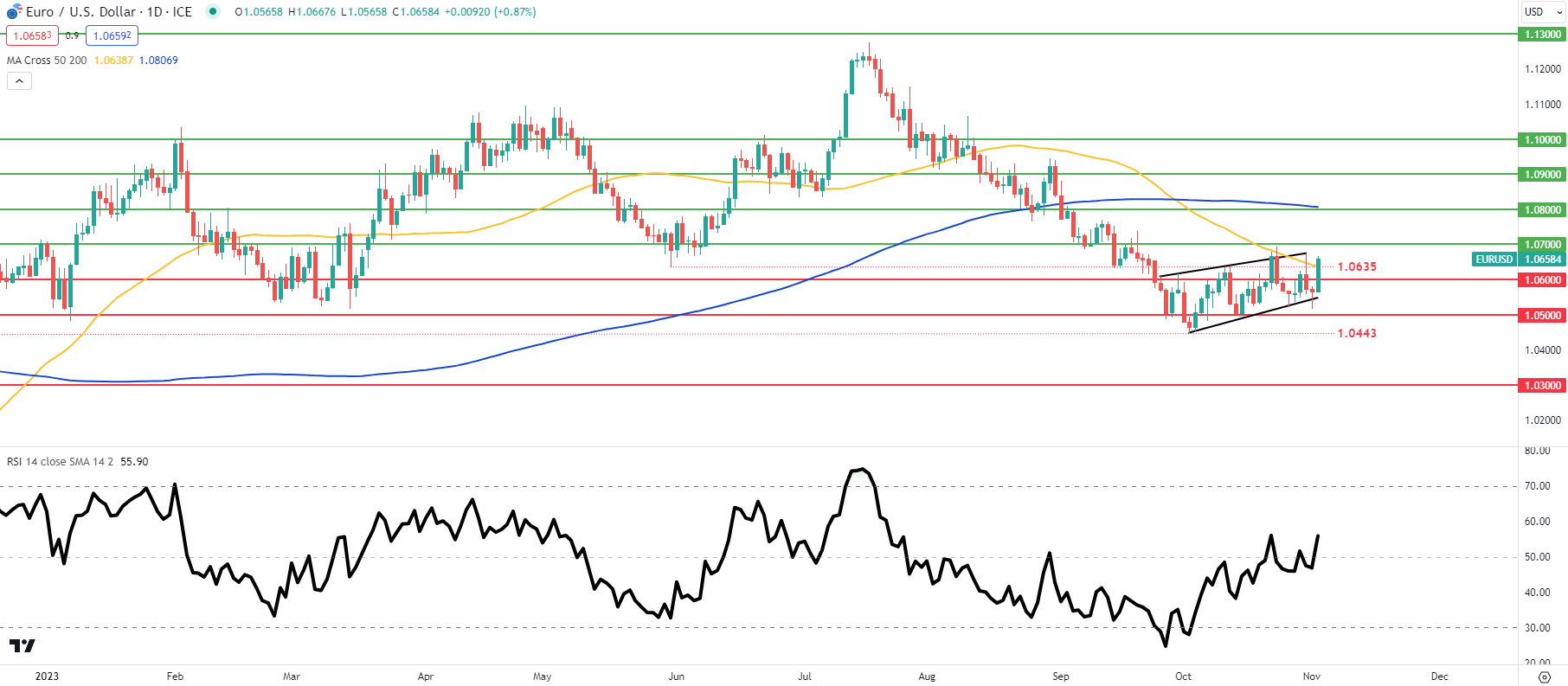The image size is (1568, 686).
Task: Select the 1.0635 annotation text
Action: coord(1357,266)
